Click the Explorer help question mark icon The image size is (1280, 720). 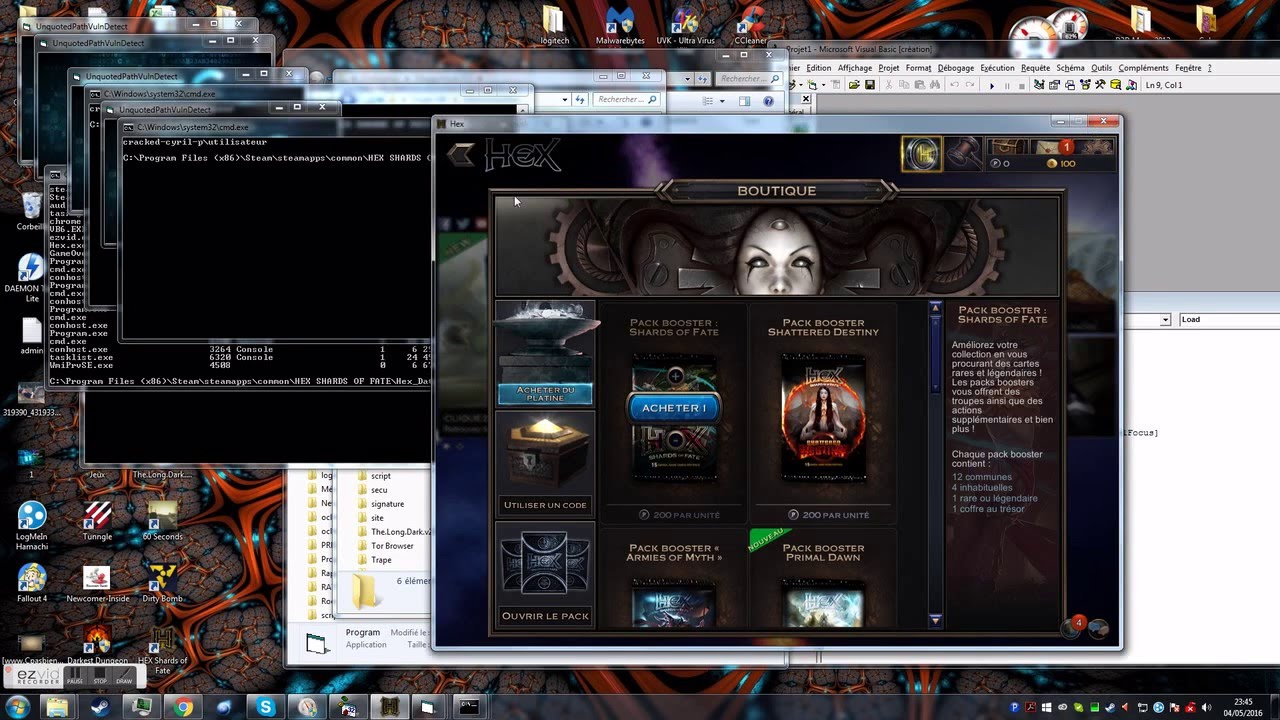point(768,101)
